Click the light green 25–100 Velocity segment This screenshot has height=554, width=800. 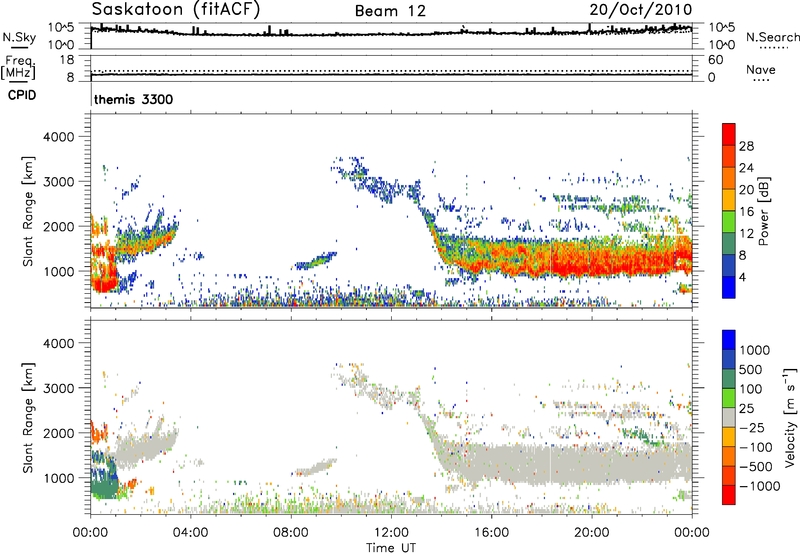[729, 398]
